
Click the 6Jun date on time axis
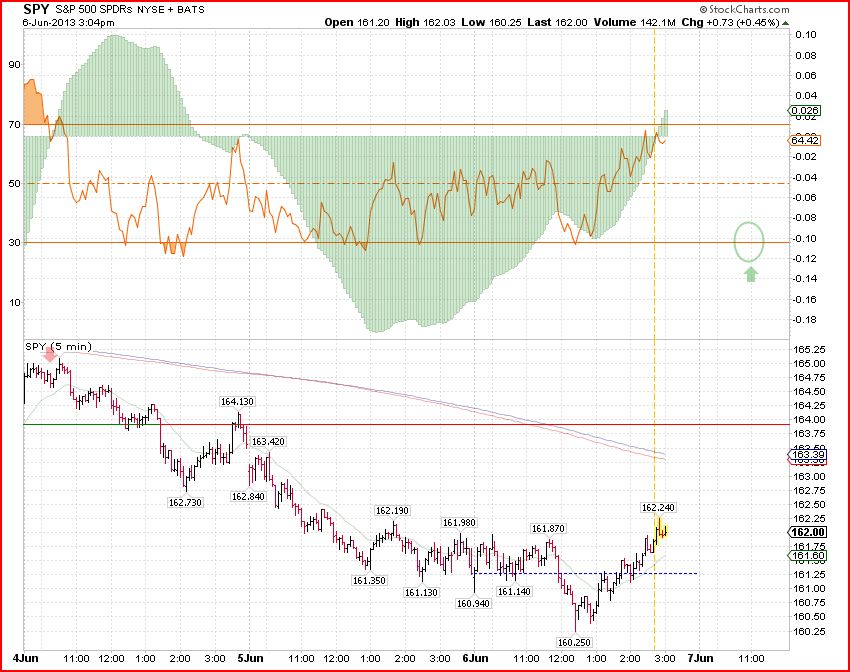pos(475,658)
